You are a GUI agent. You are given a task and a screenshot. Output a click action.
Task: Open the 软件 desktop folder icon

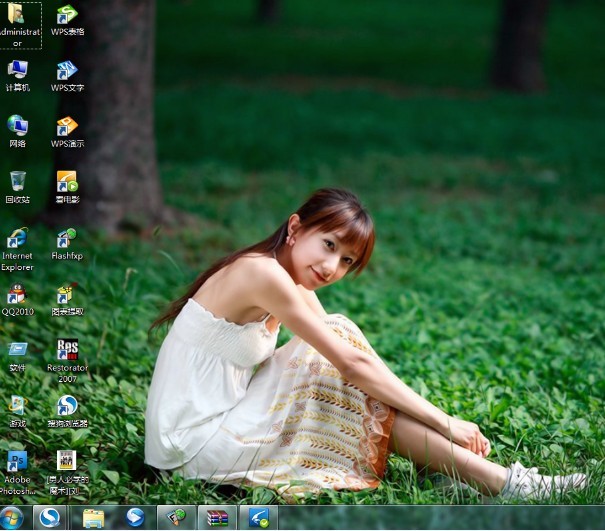[17, 350]
